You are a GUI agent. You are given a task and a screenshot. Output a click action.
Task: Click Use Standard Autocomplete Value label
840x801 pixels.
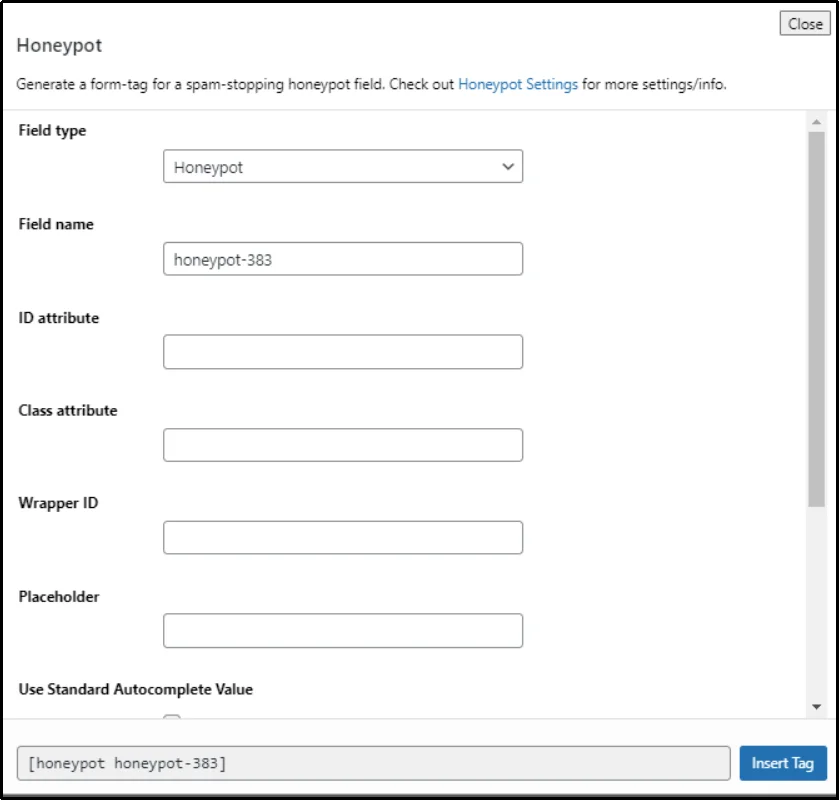pyautogui.click(x=135, y=689)
